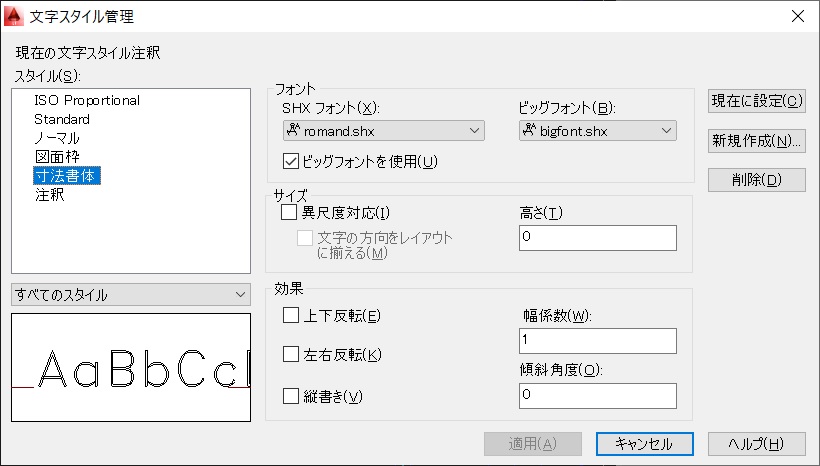The height and width of the screenshot is (466, 820).
Task: Expand the ビッグフォント dropdown list
Action: point(598,131)
